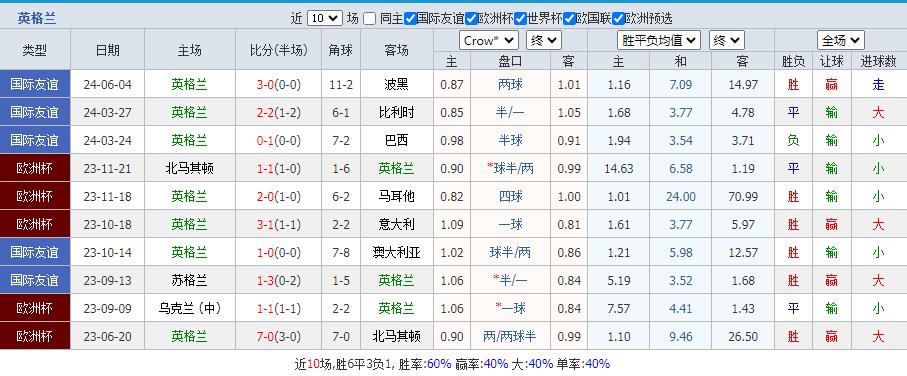907x376 pixels.
Task: Click the 比利时 away team name
Action: point(396,112)
